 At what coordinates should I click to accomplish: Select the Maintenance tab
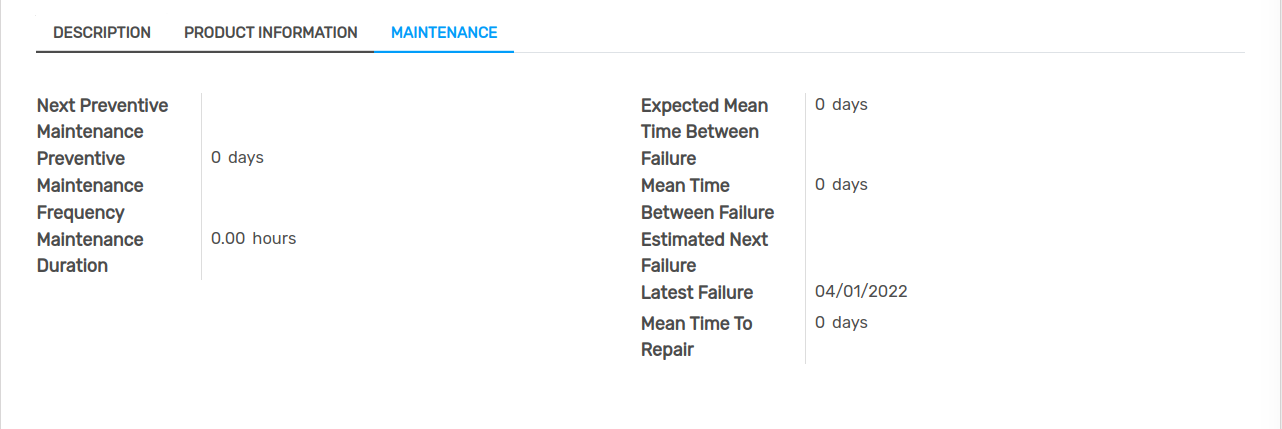click(x=444, y=33)
